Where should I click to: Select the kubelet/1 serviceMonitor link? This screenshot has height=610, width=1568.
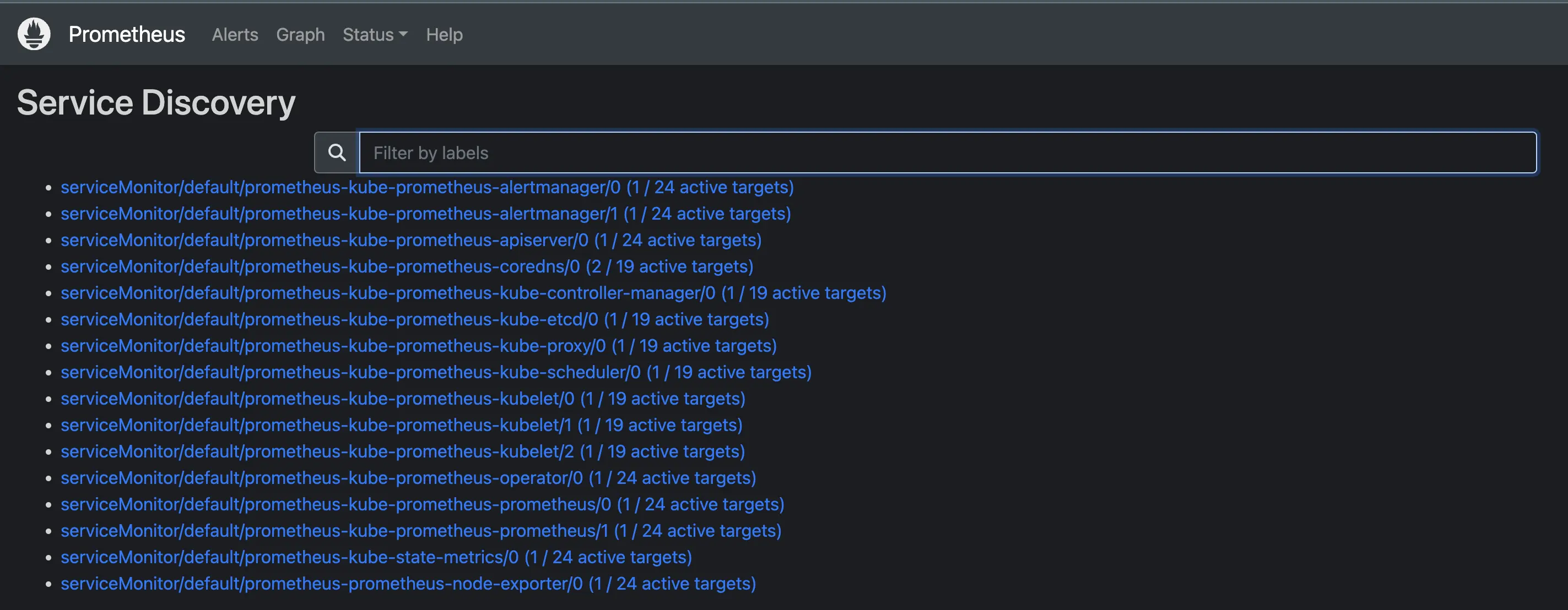point(402,425)
